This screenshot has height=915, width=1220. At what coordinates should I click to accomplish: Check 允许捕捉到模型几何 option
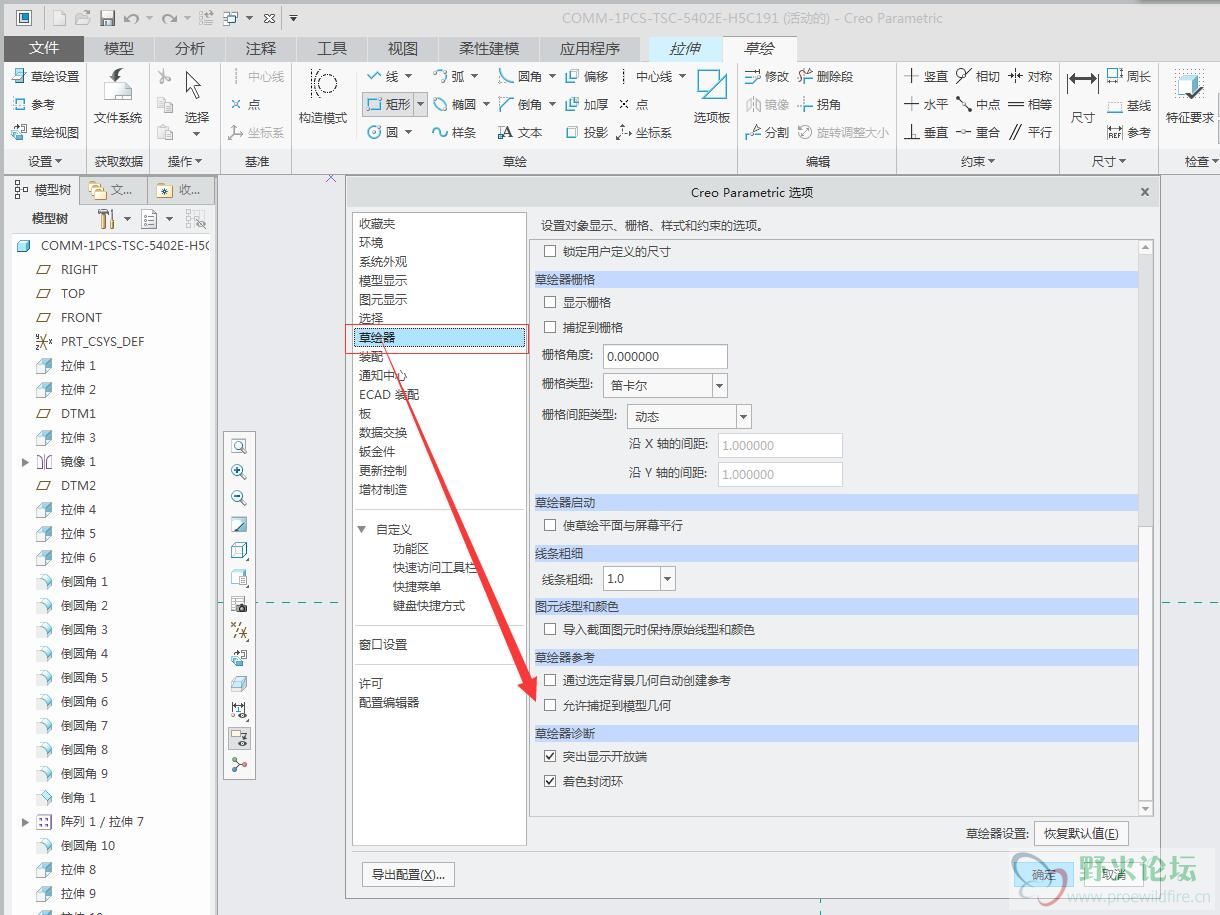[549, 705]
